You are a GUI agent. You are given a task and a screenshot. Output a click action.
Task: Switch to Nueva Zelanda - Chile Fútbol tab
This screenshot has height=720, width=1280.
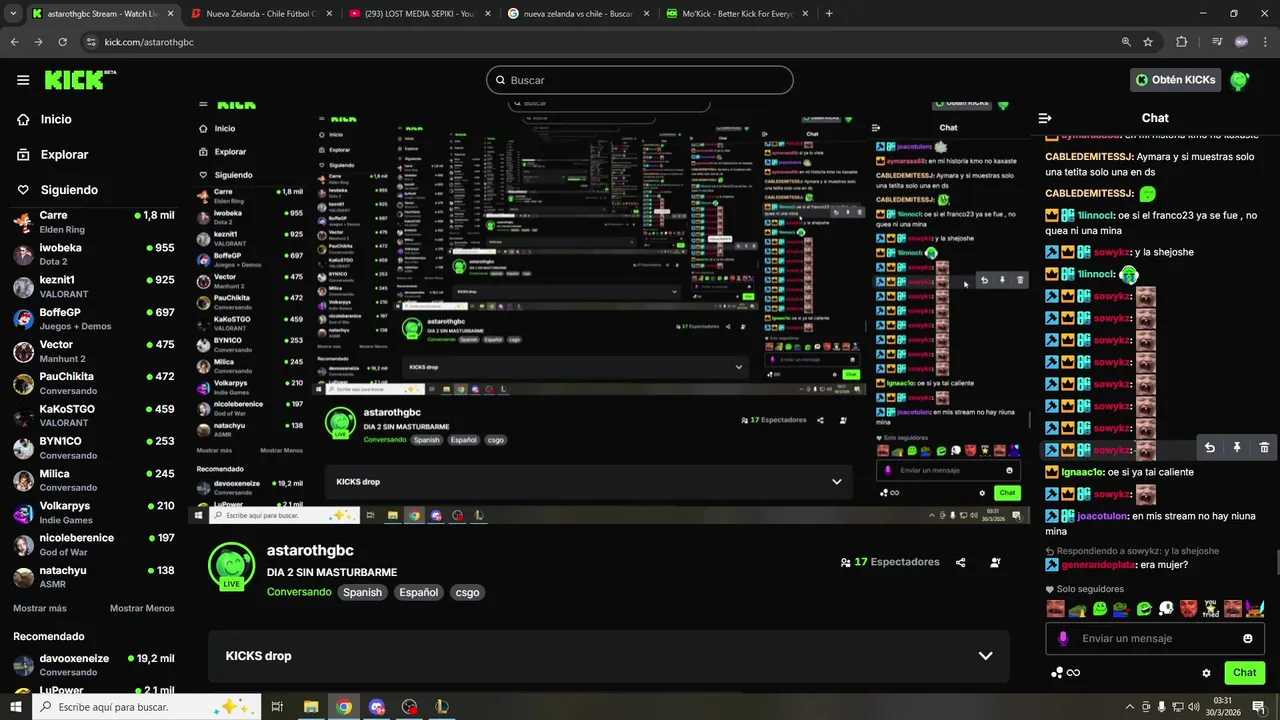[x=260, y=14]
